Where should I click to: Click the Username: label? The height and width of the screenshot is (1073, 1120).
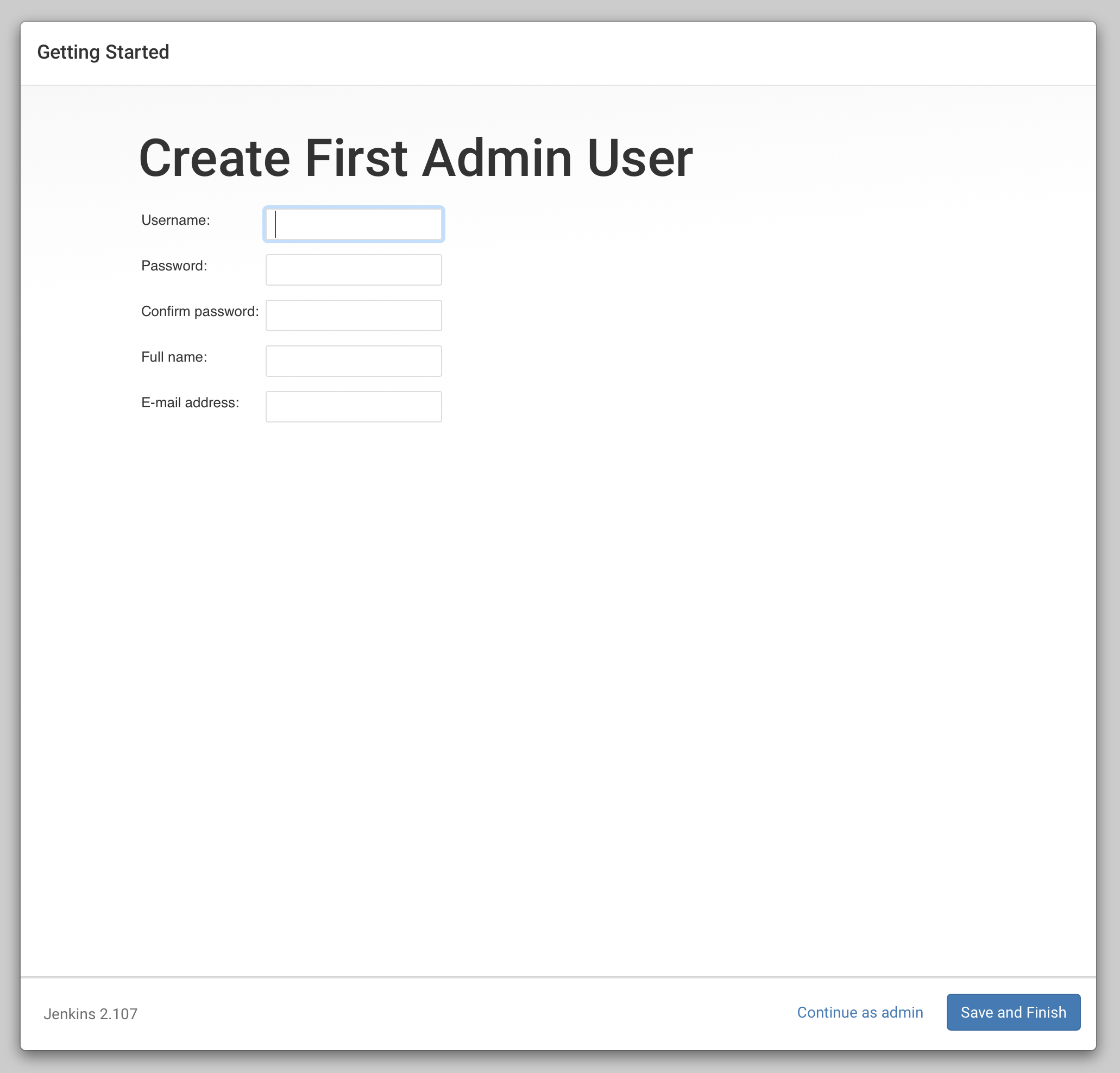175,220
